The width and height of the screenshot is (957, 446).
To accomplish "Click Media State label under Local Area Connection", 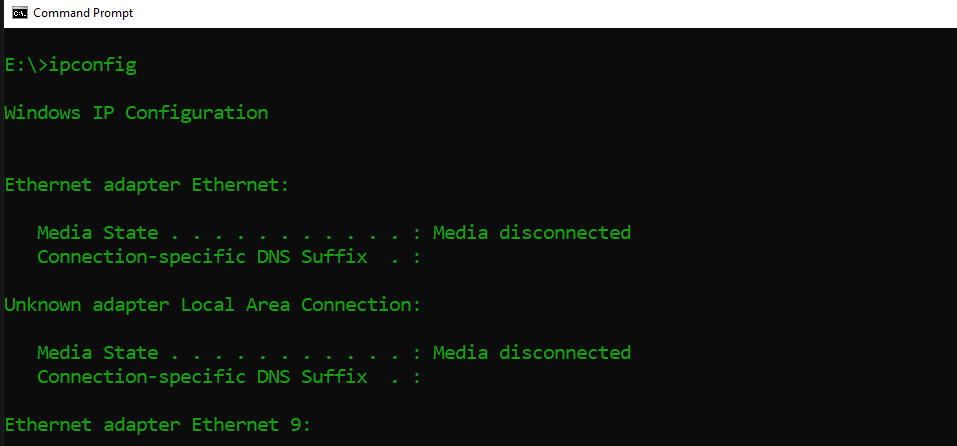I will (98, 353).
